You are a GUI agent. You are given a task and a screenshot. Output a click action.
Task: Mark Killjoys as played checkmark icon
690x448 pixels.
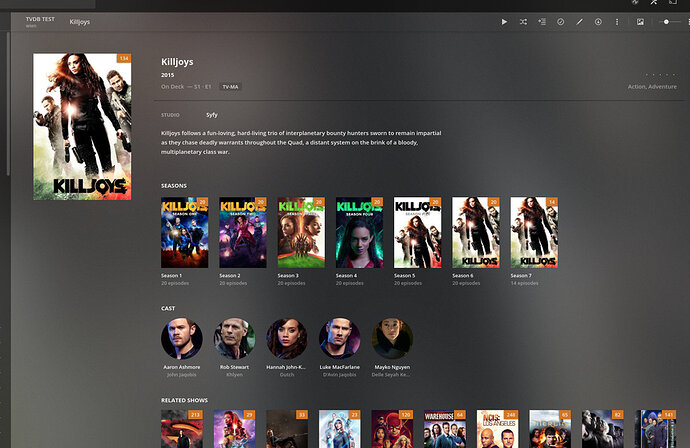tap(561, 22)
